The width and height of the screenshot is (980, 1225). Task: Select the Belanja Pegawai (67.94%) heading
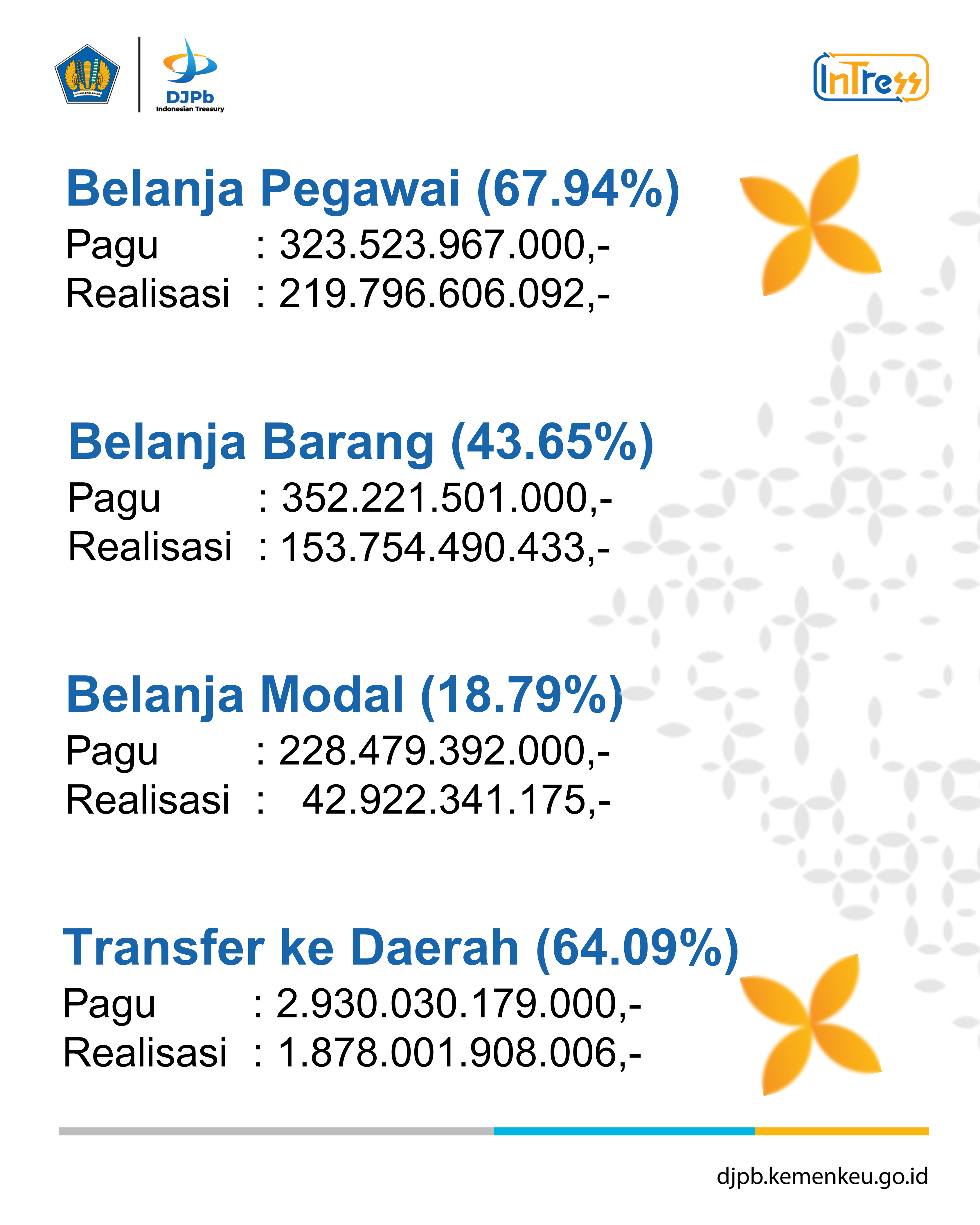(373, 189)
